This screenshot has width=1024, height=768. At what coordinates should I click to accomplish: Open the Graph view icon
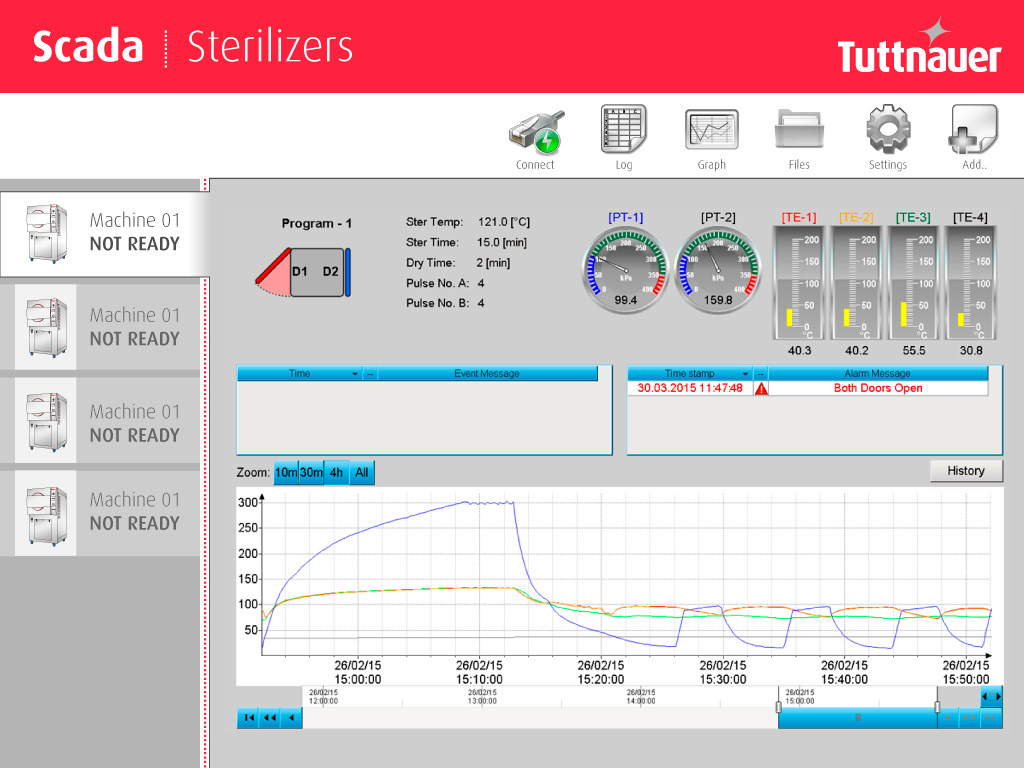click(x=711, y=129)
